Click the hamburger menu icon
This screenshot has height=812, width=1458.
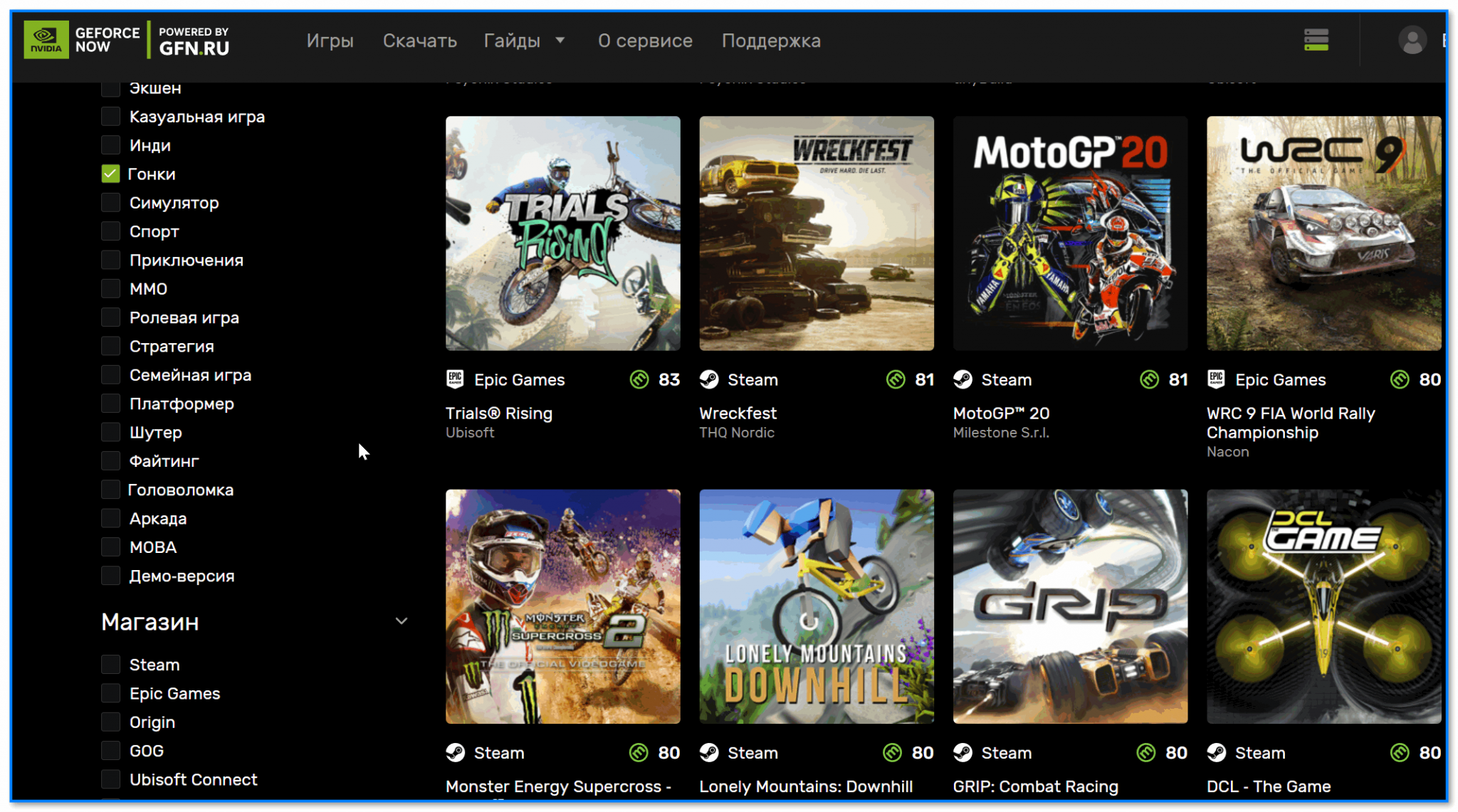1317,40
